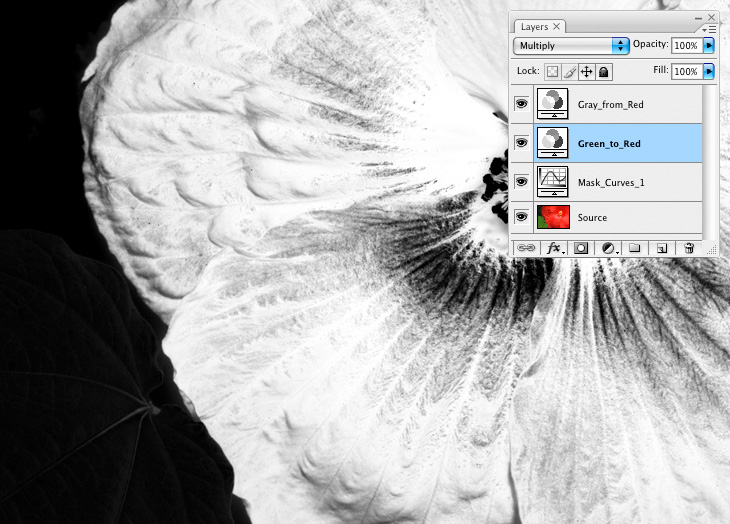730x524 pixels.
Task: Click the link layers icon
Action: point(525,247)
